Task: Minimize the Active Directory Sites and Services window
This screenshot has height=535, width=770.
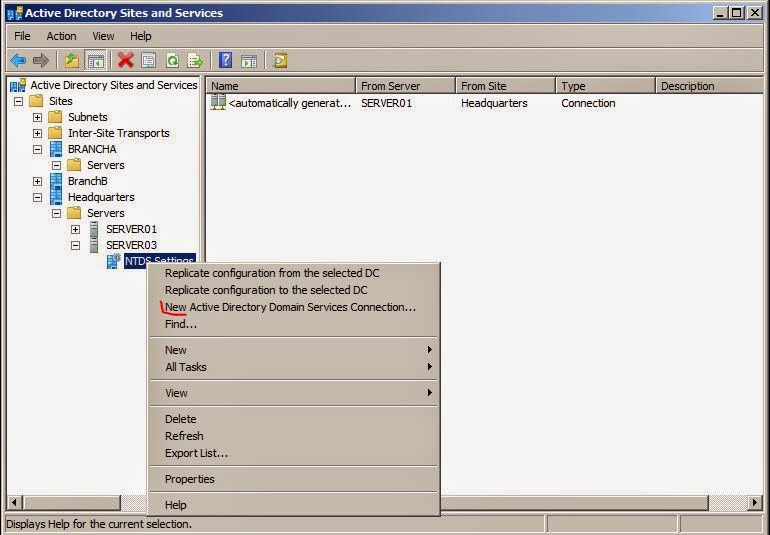Action: click(x=720, y=13)
